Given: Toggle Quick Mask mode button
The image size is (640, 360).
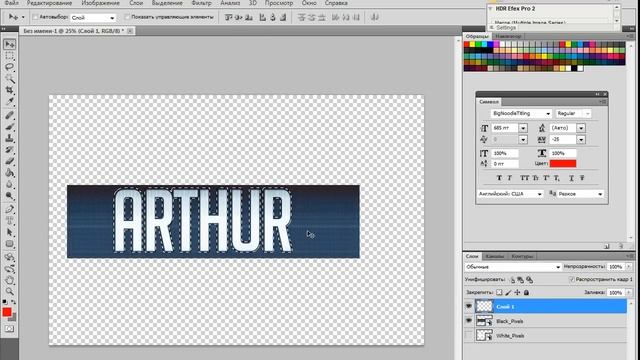Looking at the screenshot, I should (x=9, y=329).
